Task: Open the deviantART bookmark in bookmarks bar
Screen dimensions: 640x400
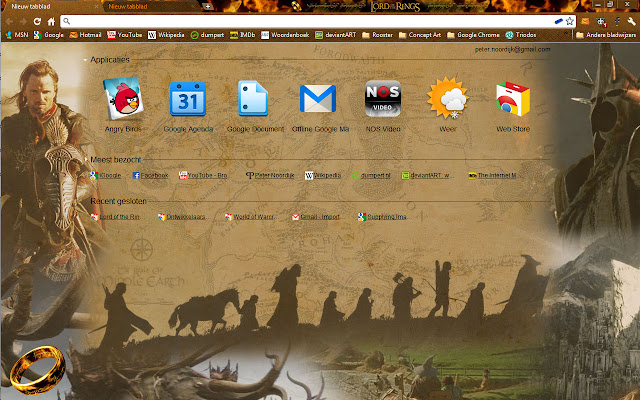Action: 336,35
